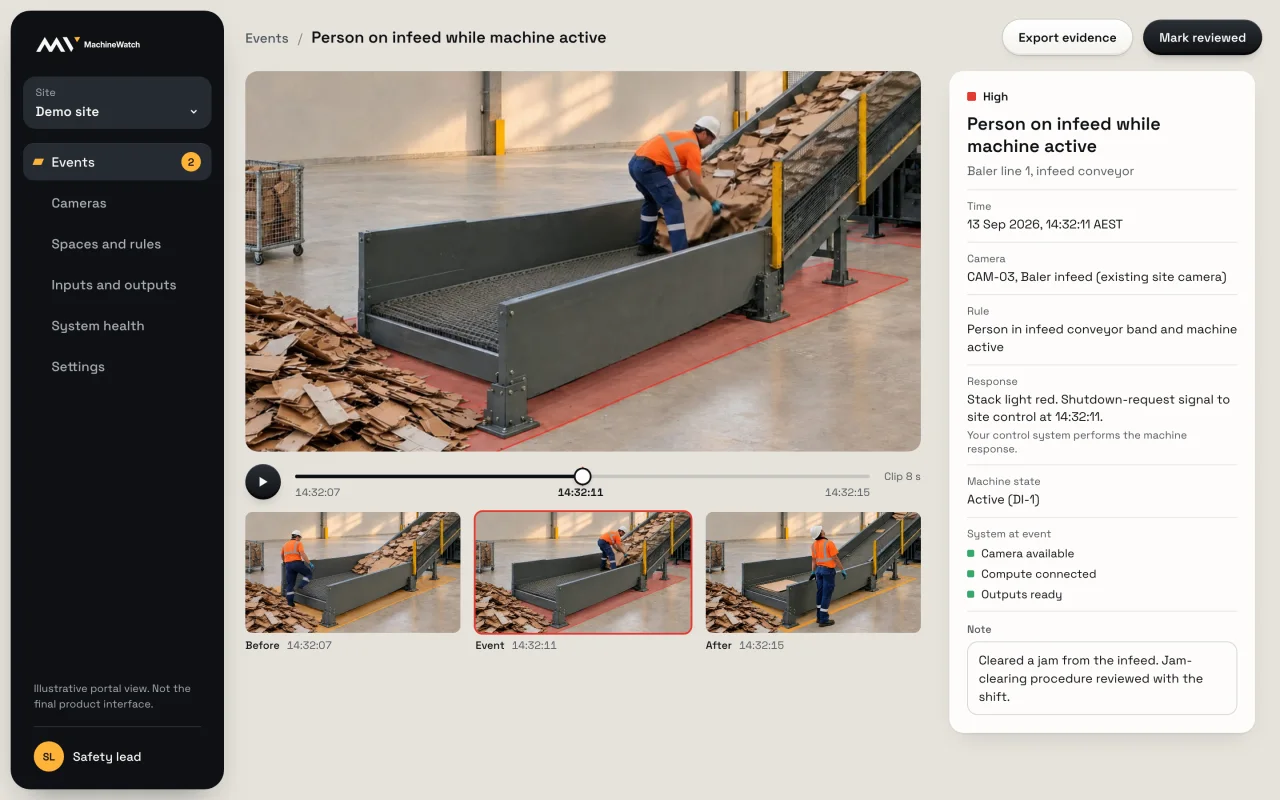Click timeline start label 14:32:07
Image resolution: width=1280 pixels, height=800 pixels.
click(317, 492)
